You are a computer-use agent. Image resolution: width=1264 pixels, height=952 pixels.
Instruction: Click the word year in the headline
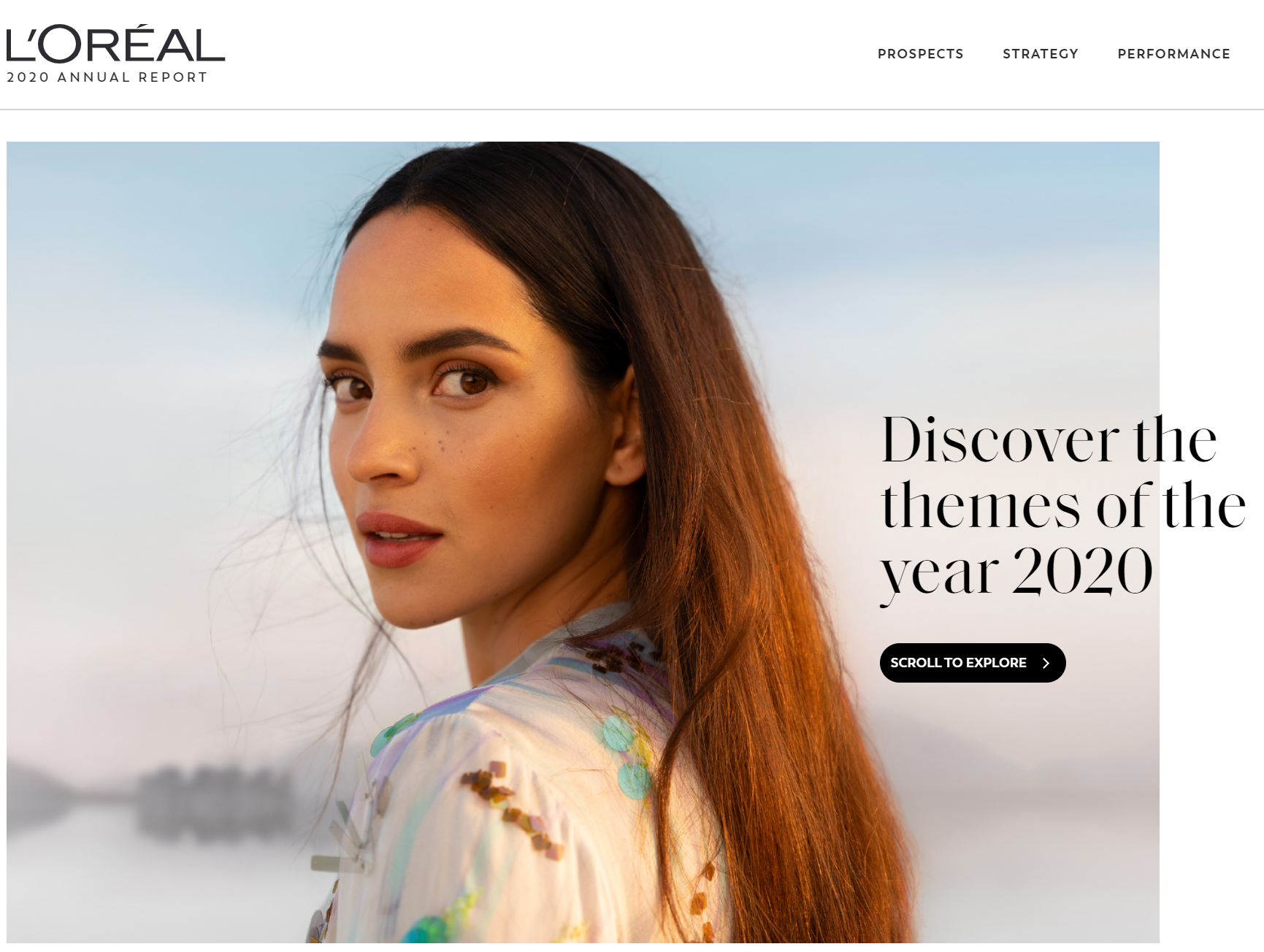tap(939, 574)
